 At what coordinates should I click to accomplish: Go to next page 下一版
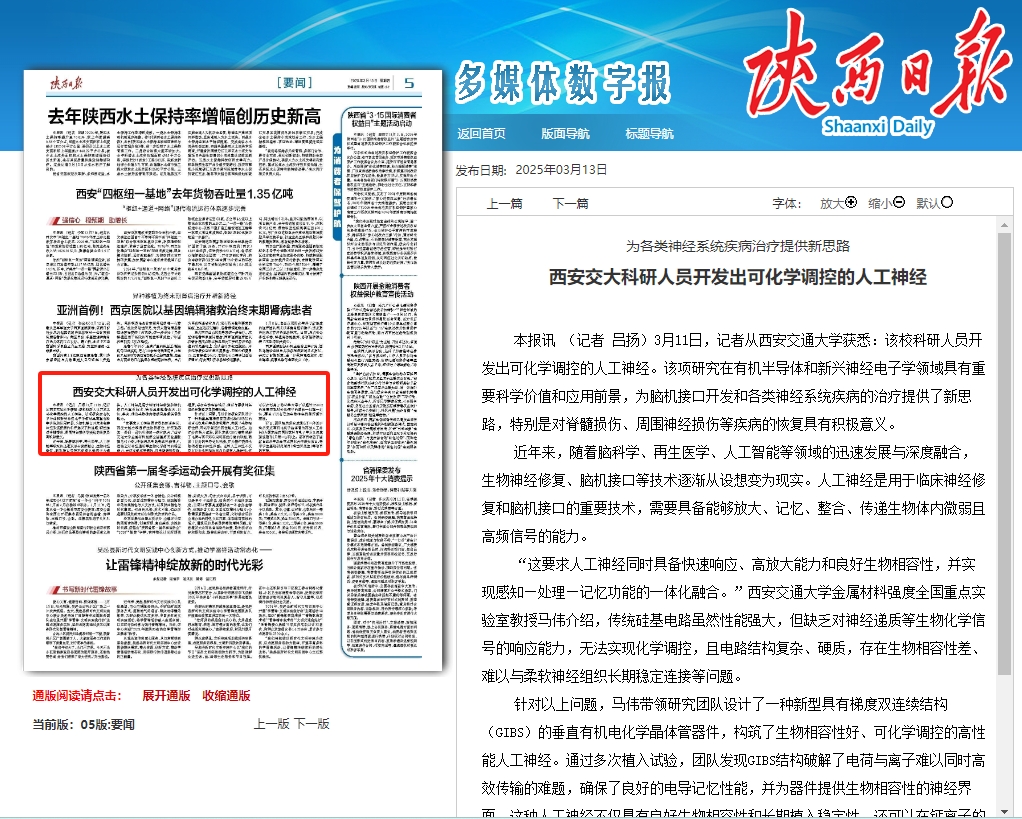coord(312,724)
